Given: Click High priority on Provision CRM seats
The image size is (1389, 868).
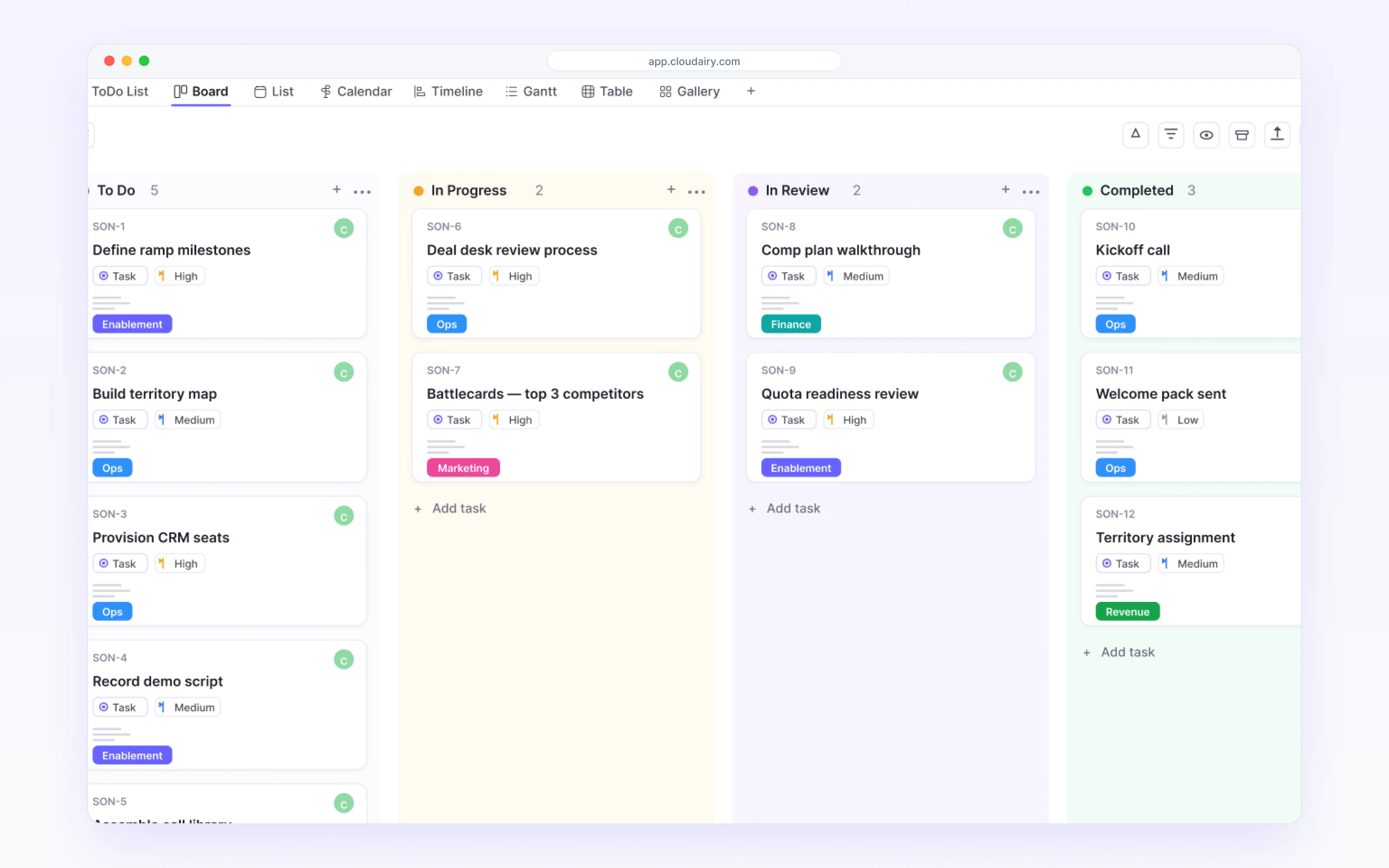Looking at the screenshot, I should click(180, 564).
